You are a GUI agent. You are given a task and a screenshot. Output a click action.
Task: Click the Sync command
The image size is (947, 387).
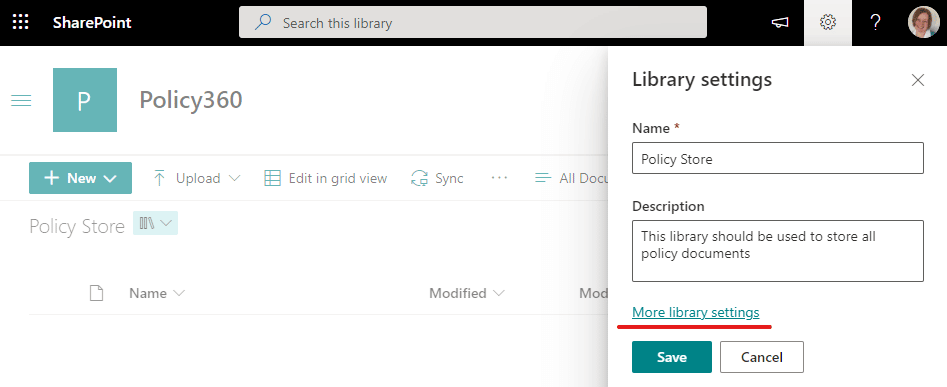tap(437, 178)
